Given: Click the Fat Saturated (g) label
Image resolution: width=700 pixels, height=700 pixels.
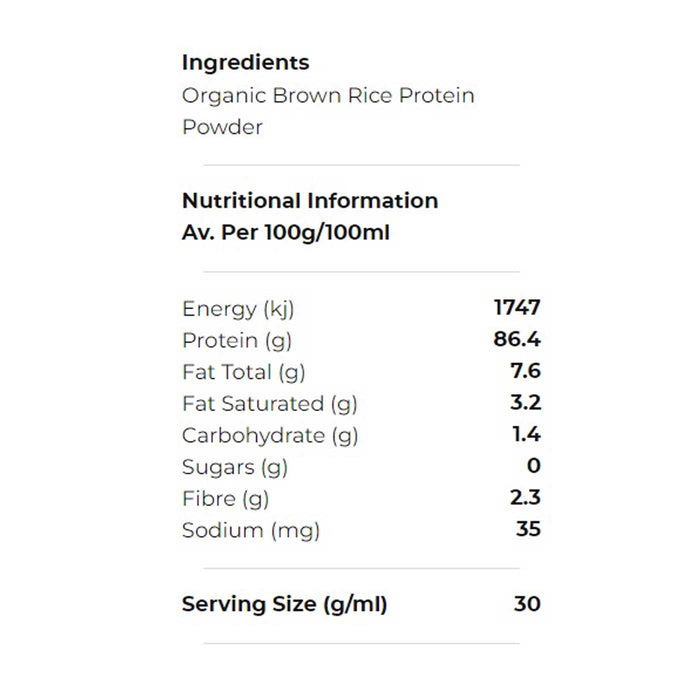Looking at the screenshot, I should click(x=270, y=404).
